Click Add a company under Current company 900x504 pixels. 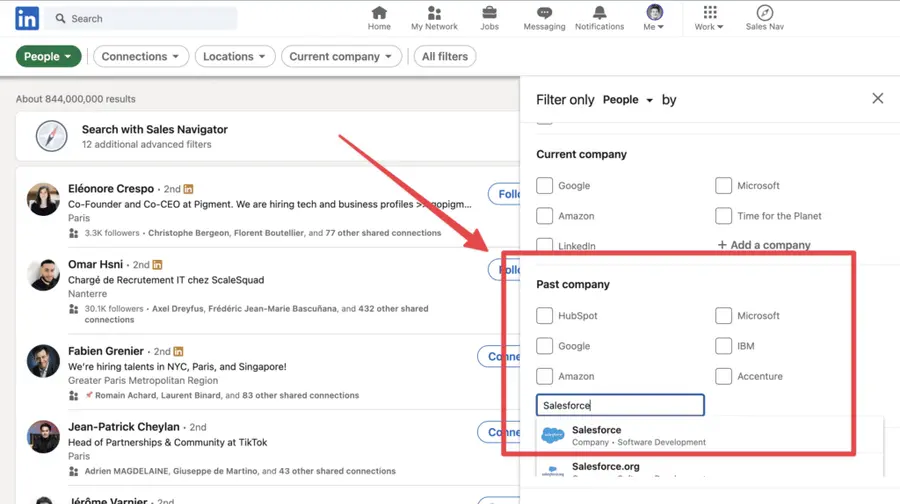tap(764, 245)
